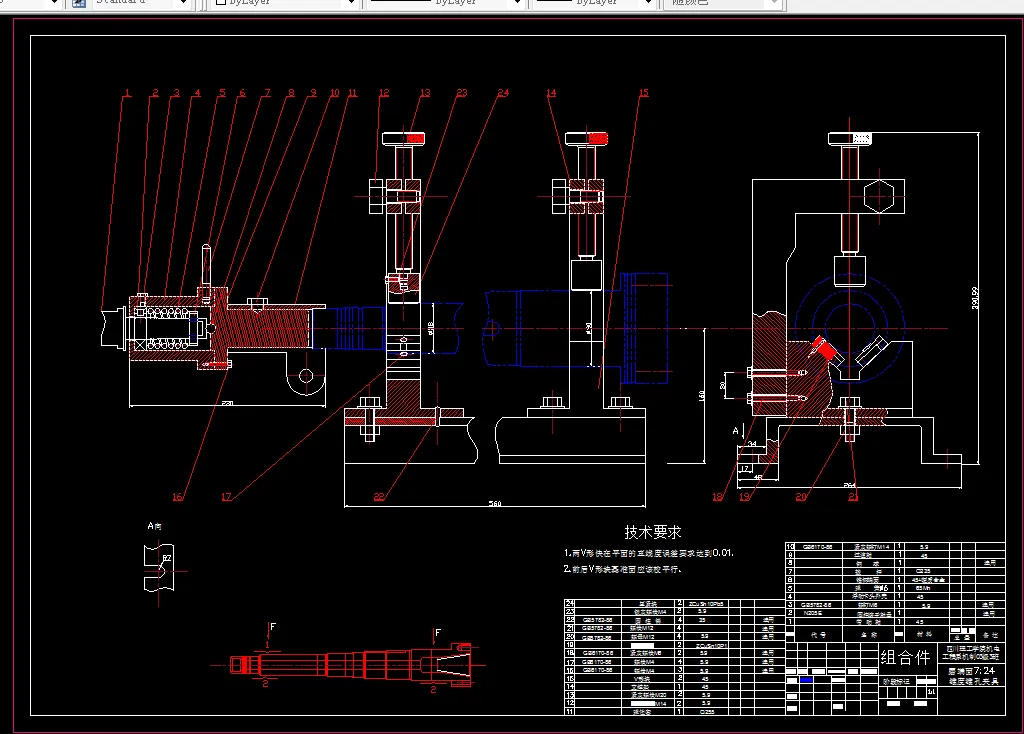Select part balloon number 16 below left view
This screenshot has width=1024, height=734.
tap(178, 497)
